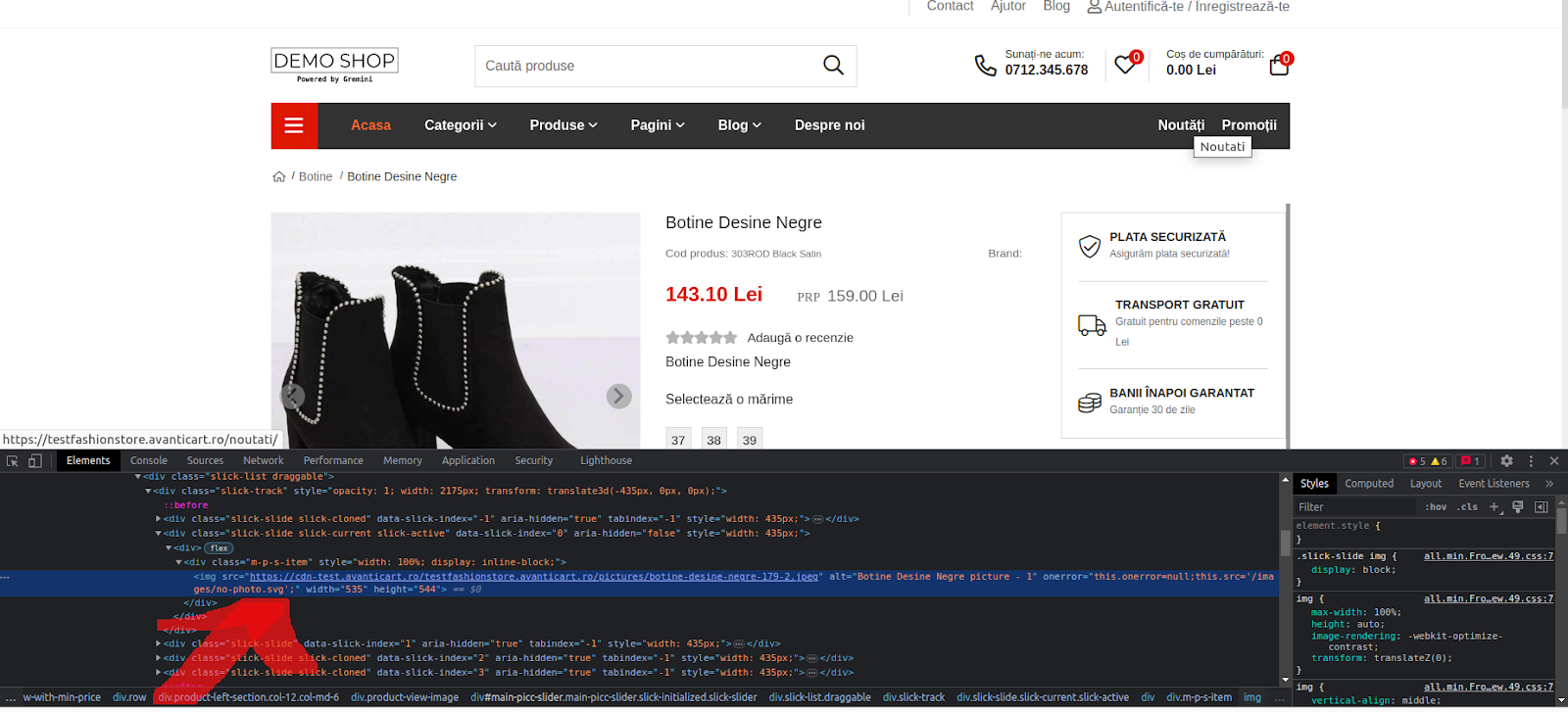The image size is (1568, 712).
Task: Click the user account icon
Action: tap(1094, 7)
